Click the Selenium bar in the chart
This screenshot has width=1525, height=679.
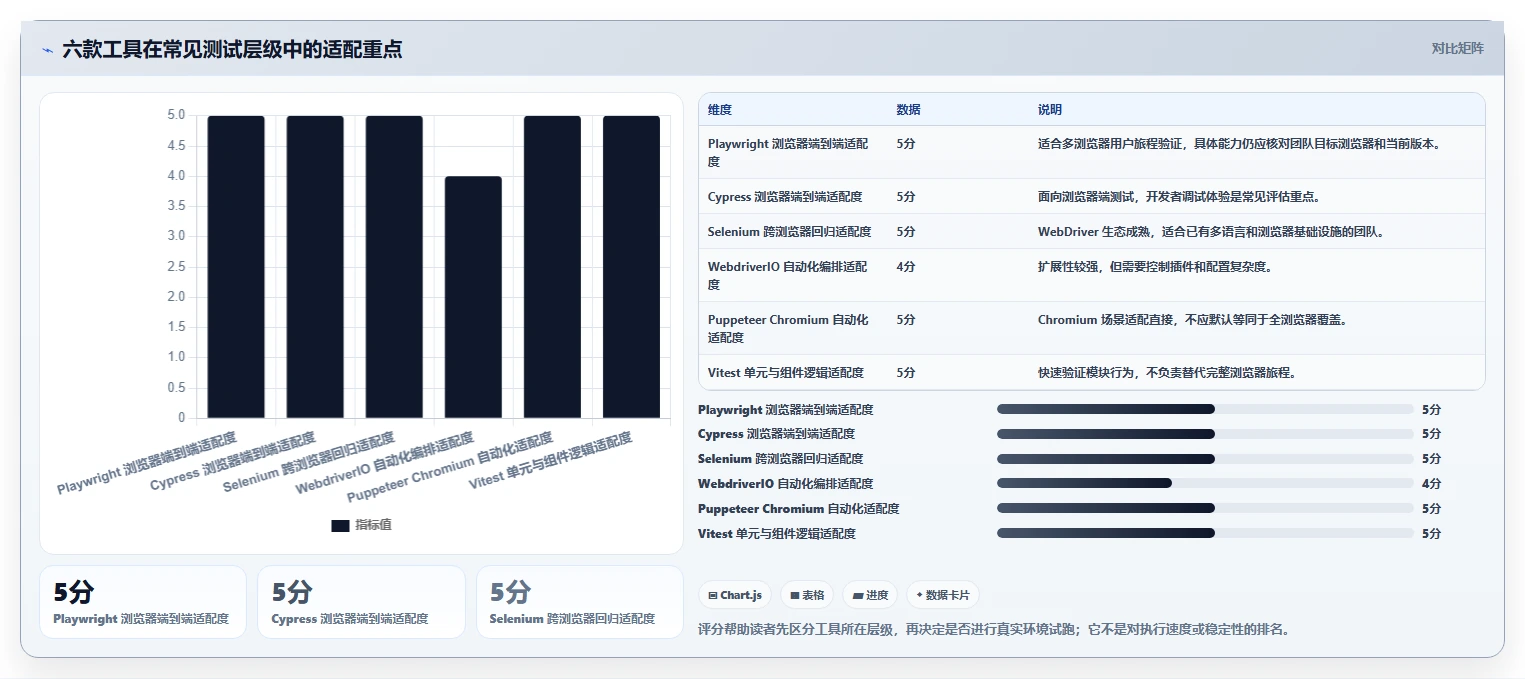point(394,267)
